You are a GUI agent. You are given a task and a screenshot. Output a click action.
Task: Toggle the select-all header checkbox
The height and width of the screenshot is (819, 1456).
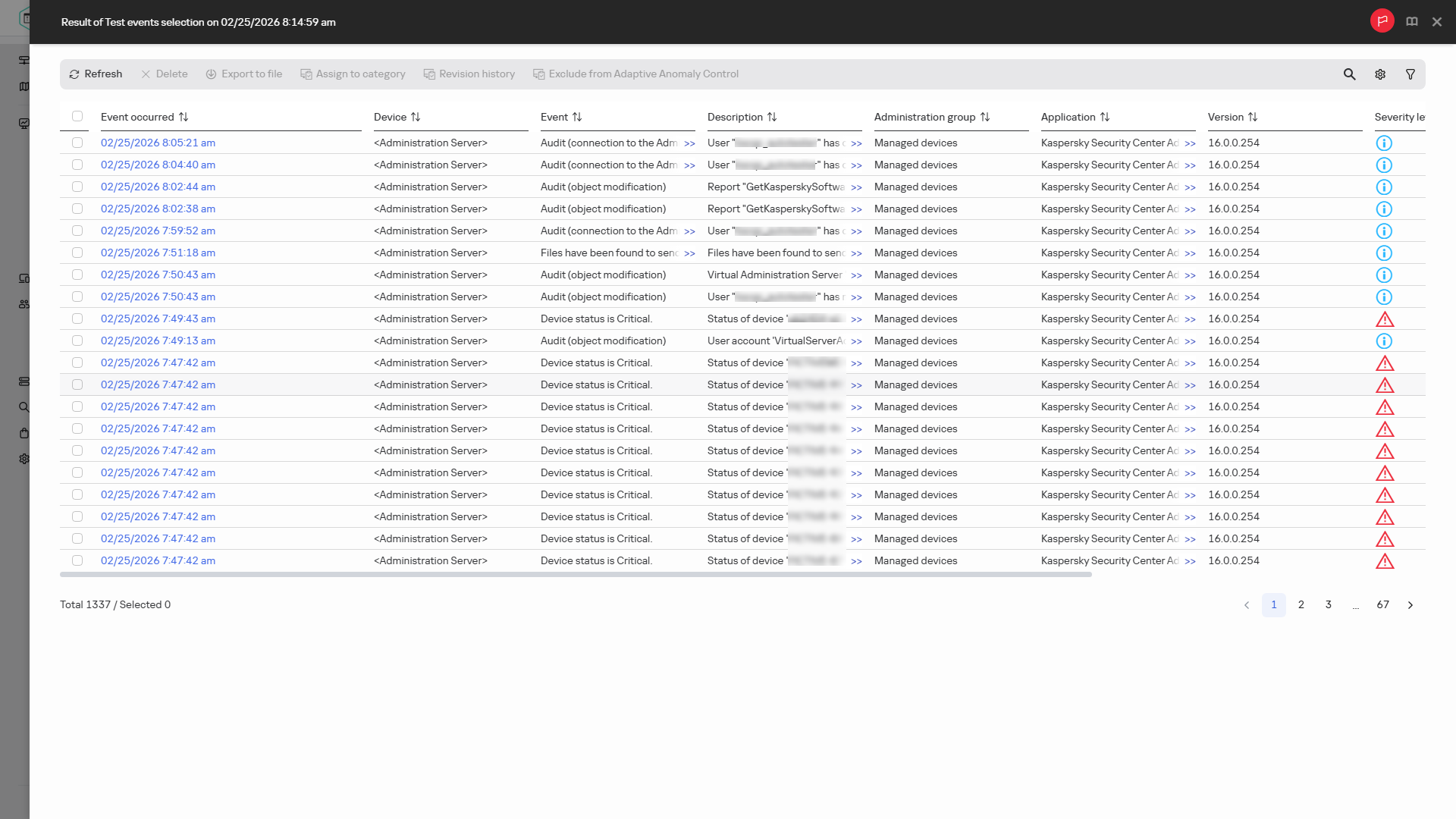click(77, 116)
